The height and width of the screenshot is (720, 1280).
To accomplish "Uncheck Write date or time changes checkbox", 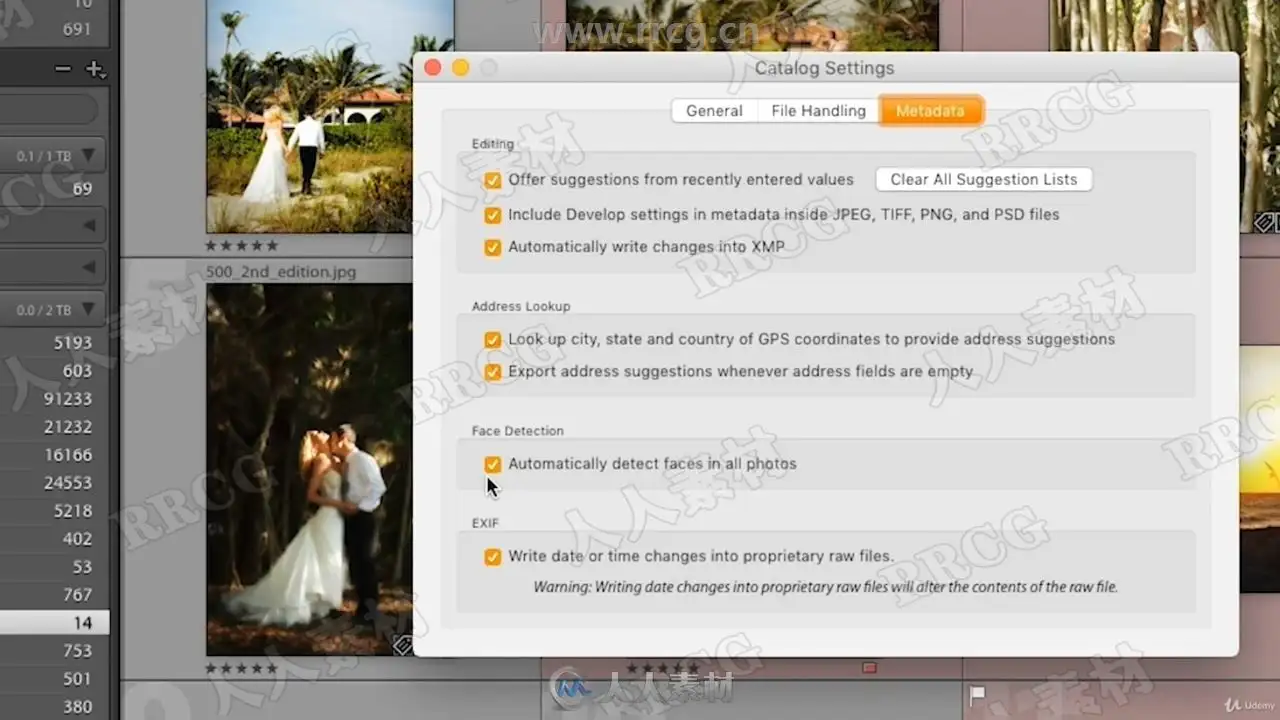I will click(x=492, y=557).
